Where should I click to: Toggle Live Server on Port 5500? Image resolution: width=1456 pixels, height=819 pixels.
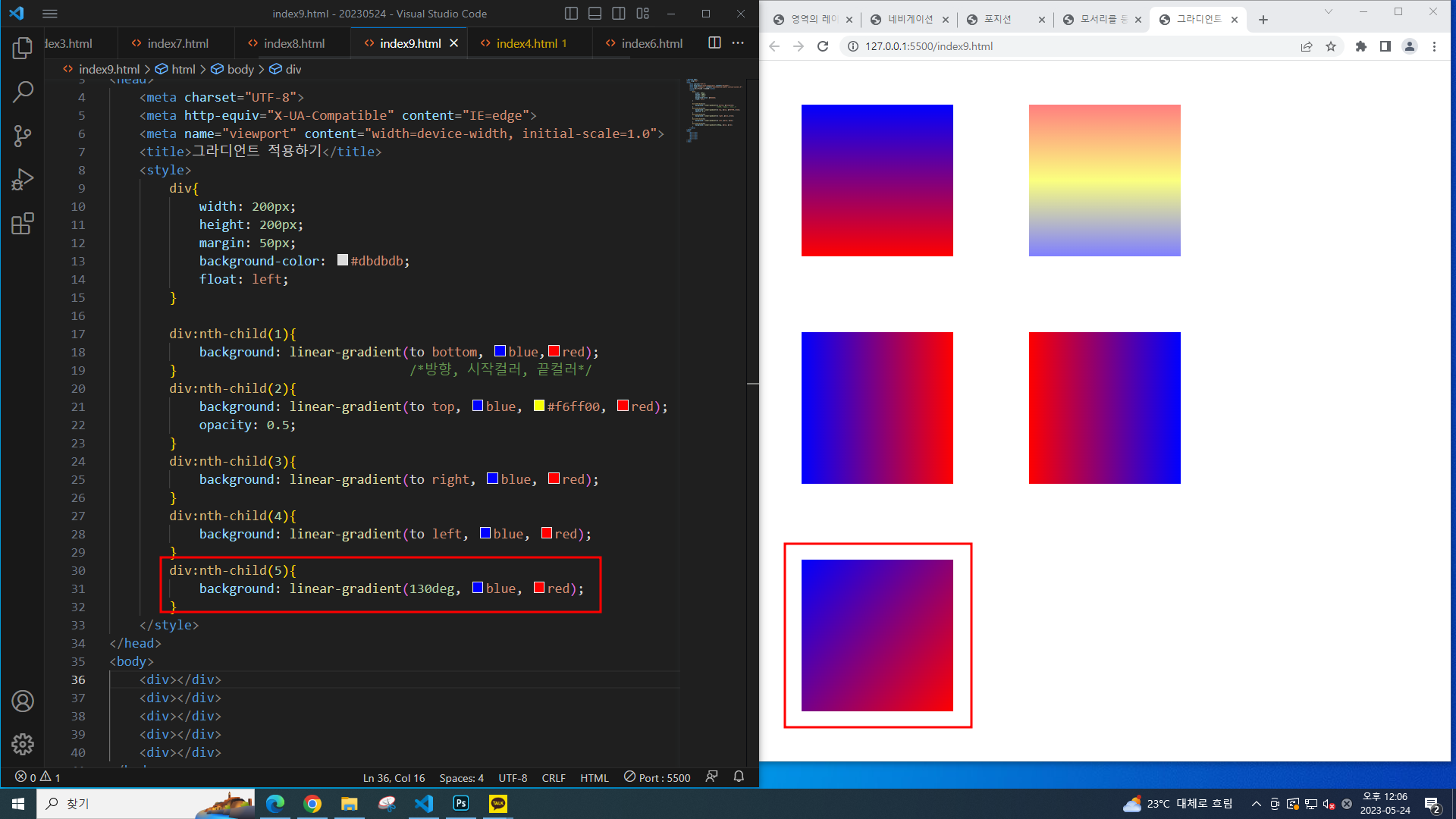pyautogui.click(x=657, y=777)
